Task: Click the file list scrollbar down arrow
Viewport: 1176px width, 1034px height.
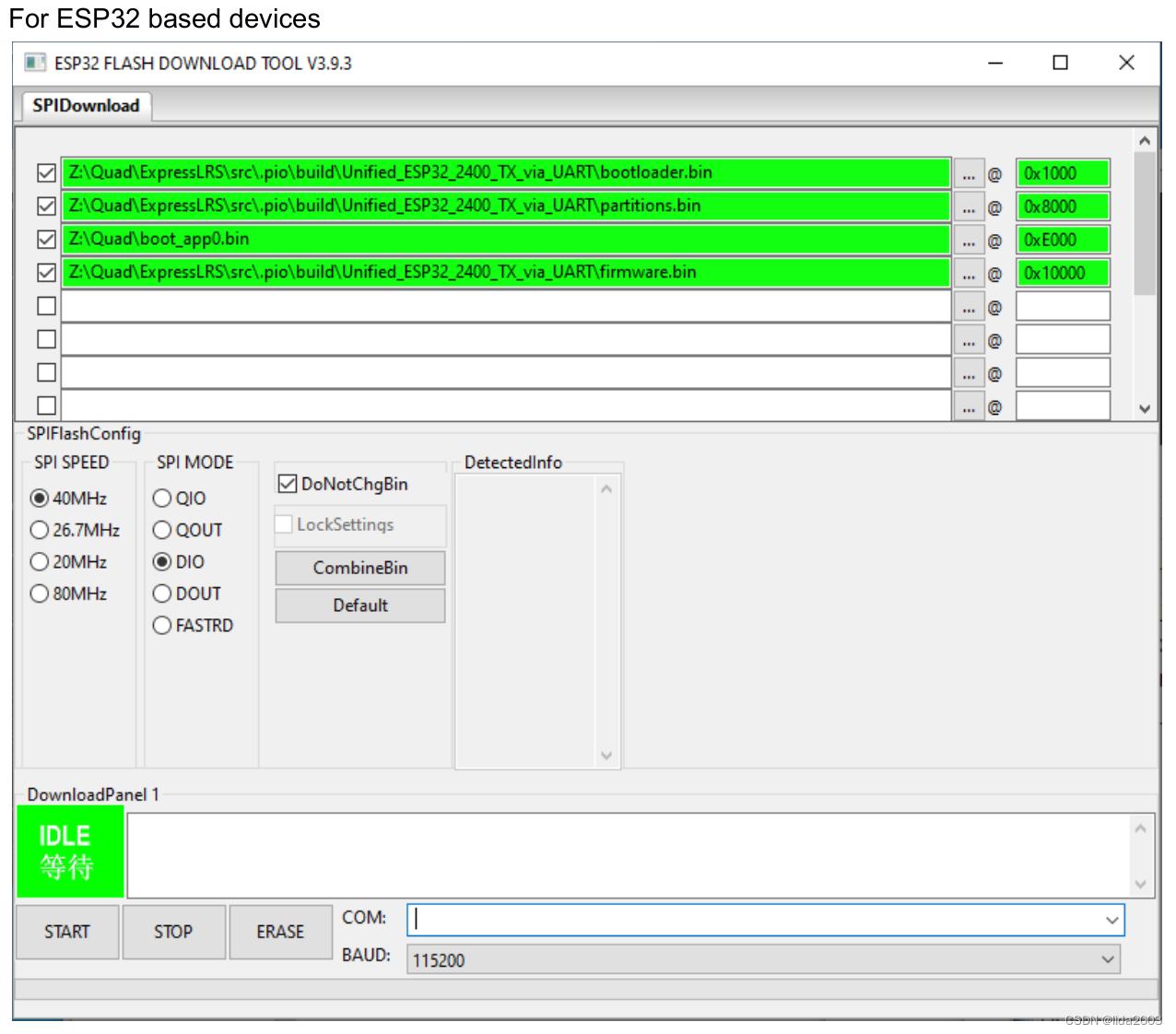Action: [x=1145, y=409]
